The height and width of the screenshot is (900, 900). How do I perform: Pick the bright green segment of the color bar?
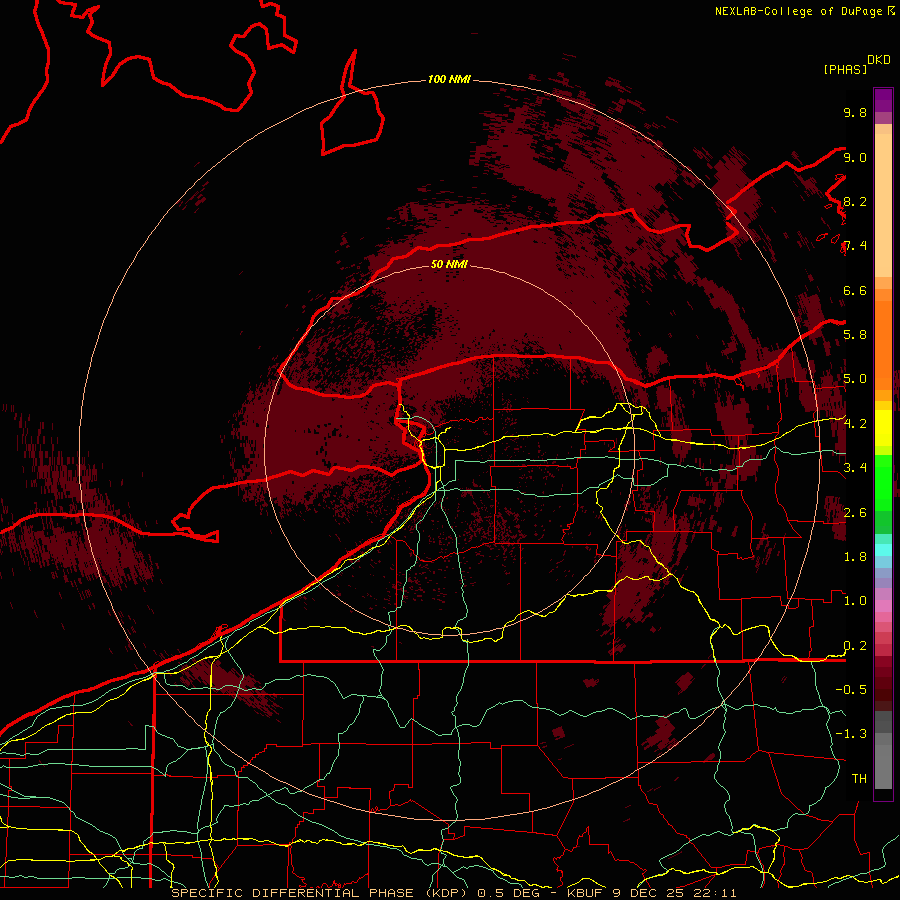[883, 481]
